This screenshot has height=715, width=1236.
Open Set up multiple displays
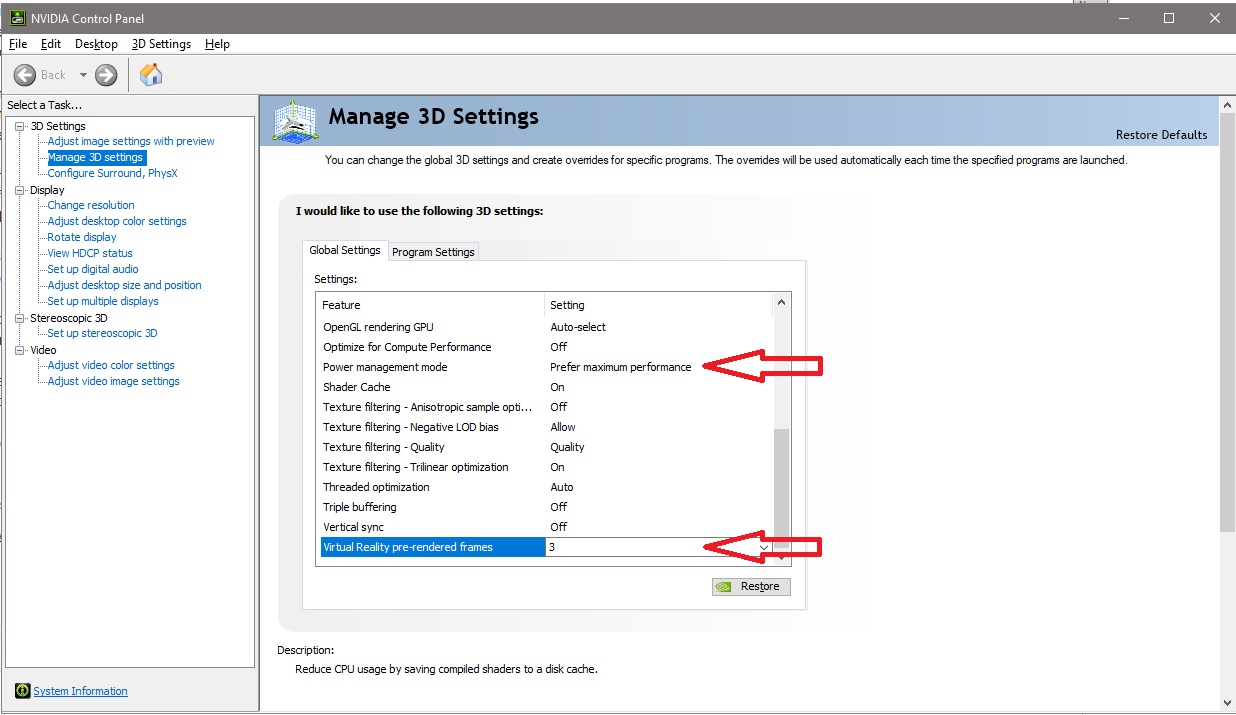[103, 301]
